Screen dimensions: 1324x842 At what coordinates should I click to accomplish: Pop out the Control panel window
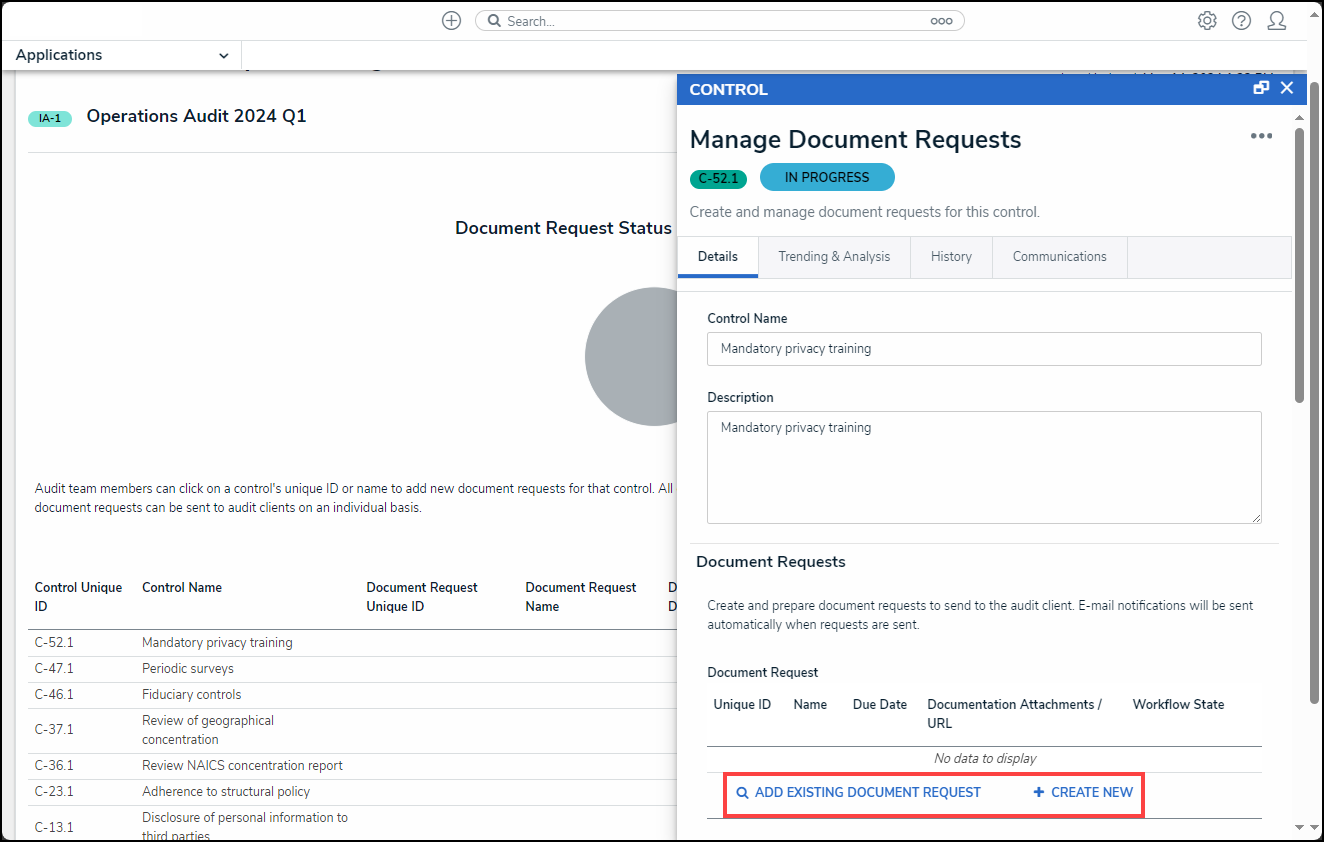pos(1261,88)
